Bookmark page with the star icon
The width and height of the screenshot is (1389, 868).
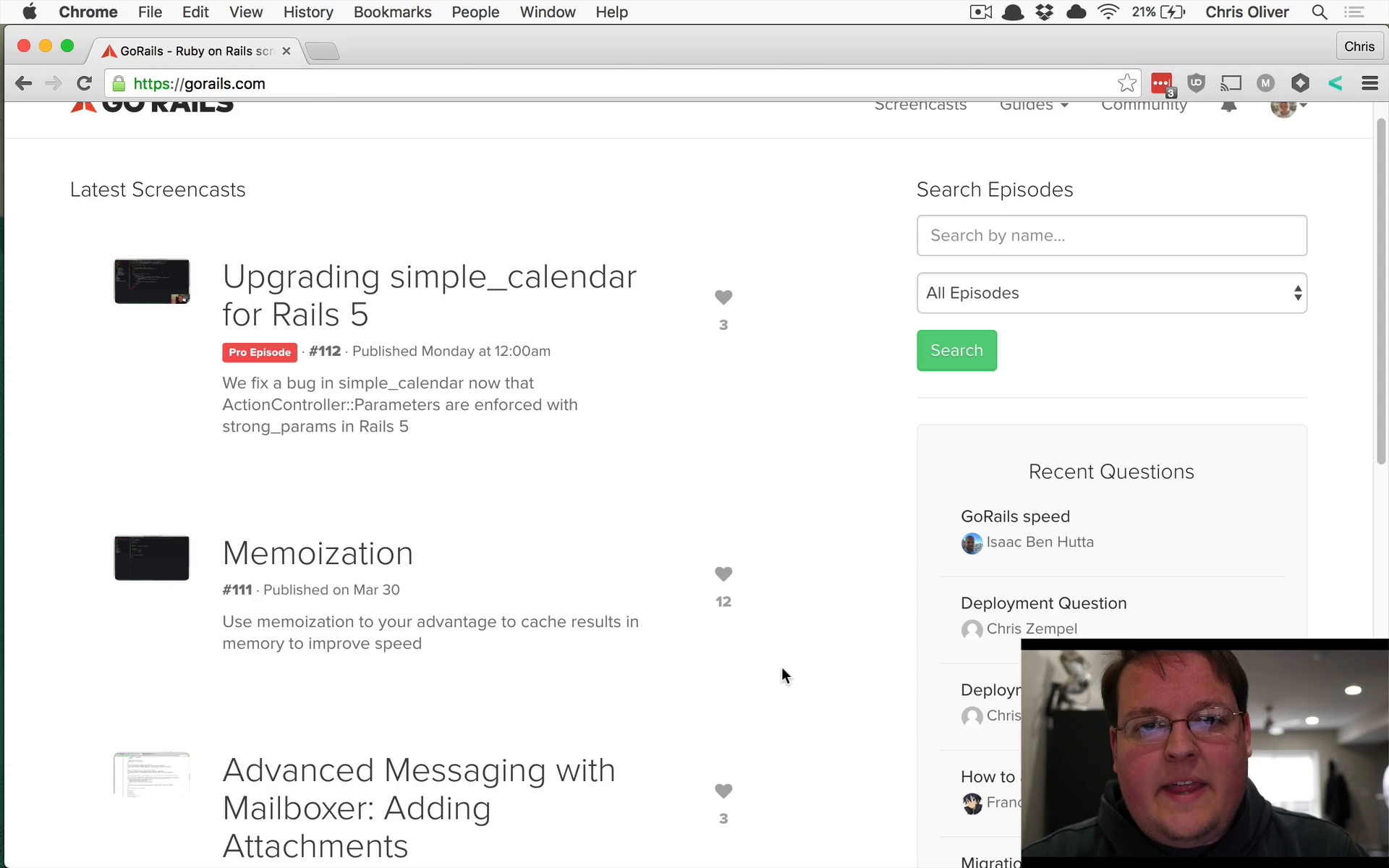click(1126, 83)
